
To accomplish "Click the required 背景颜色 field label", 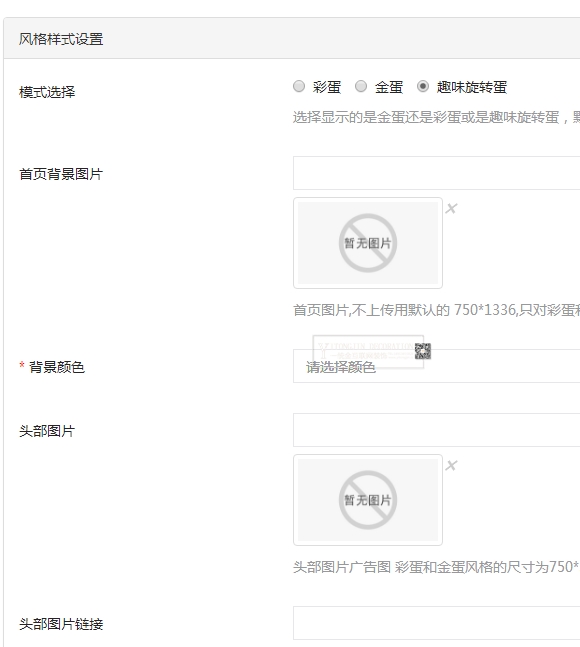I will 52,367.
